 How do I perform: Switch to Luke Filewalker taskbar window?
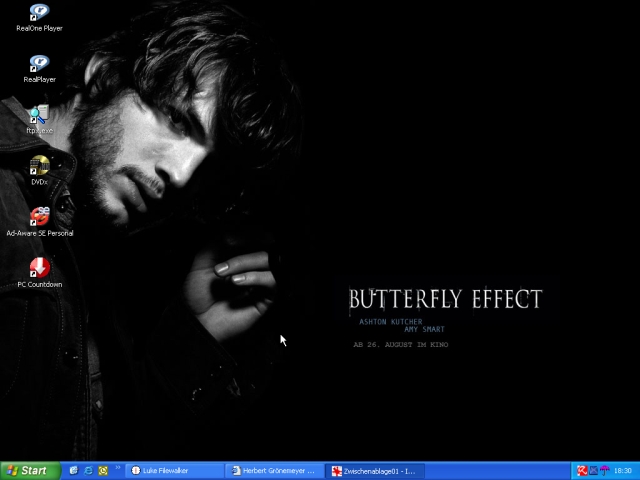point(173,470)
